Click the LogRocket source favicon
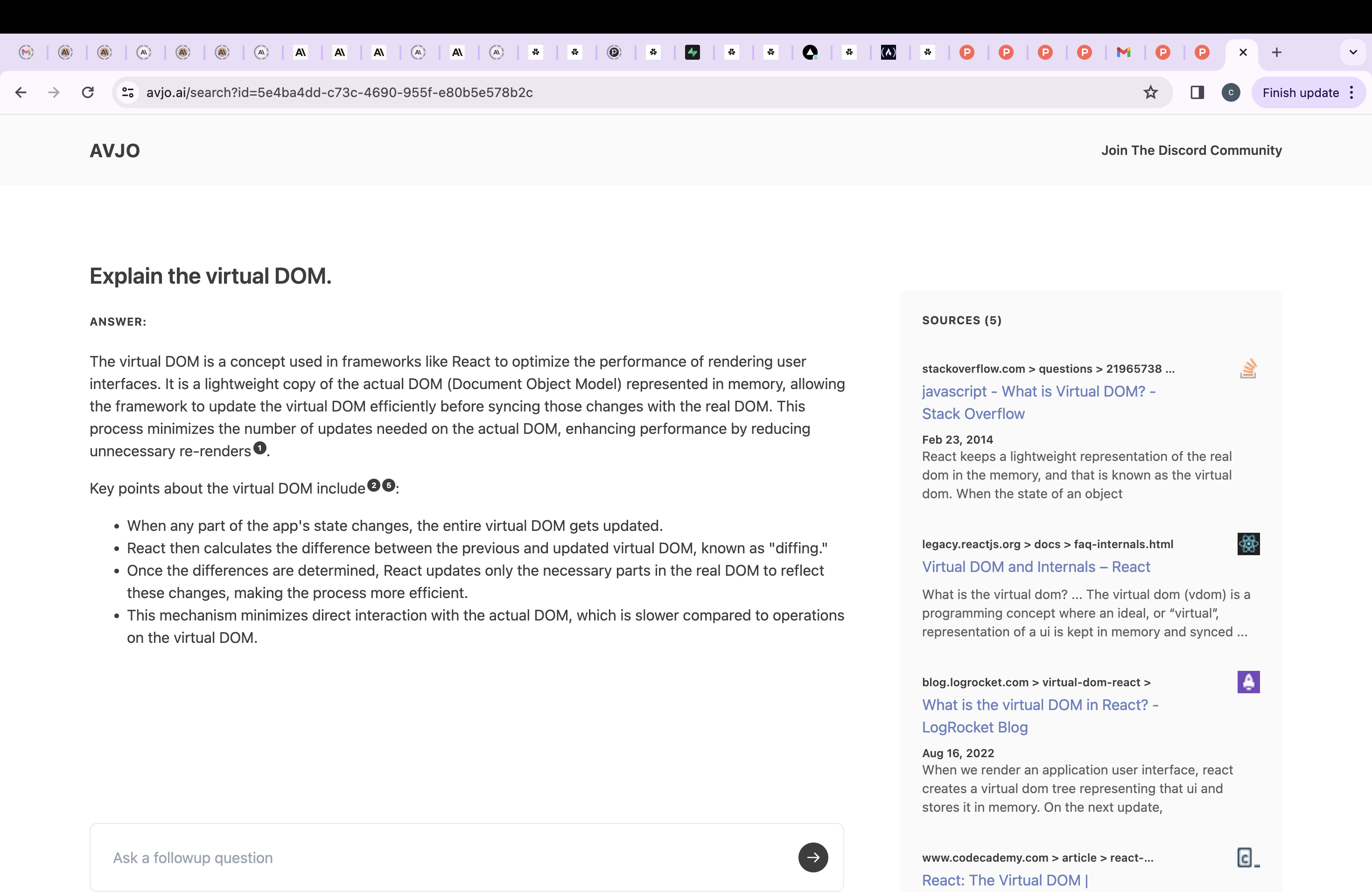 pyautogui.click(x=1248, y=682)
